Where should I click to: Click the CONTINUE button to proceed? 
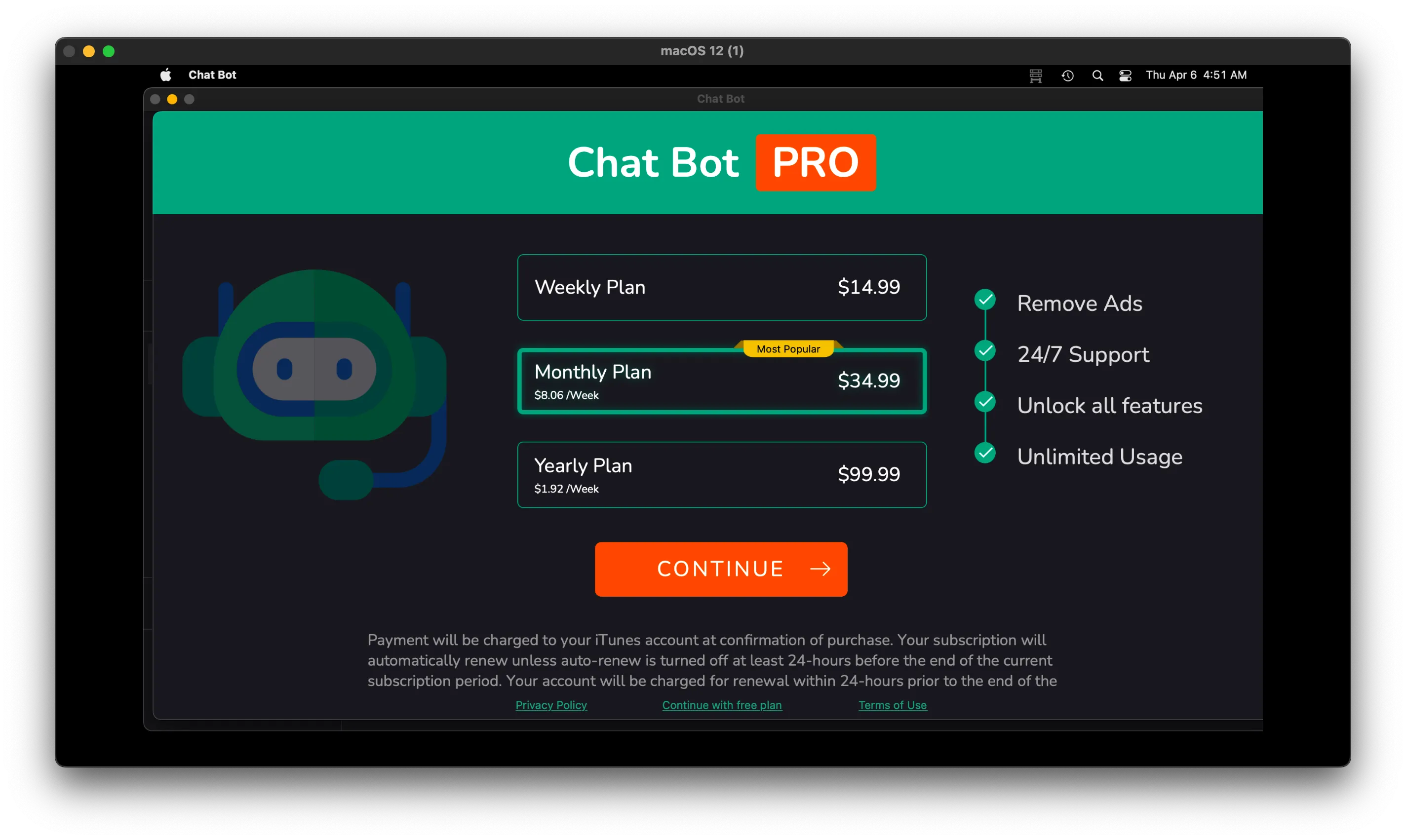721,569
